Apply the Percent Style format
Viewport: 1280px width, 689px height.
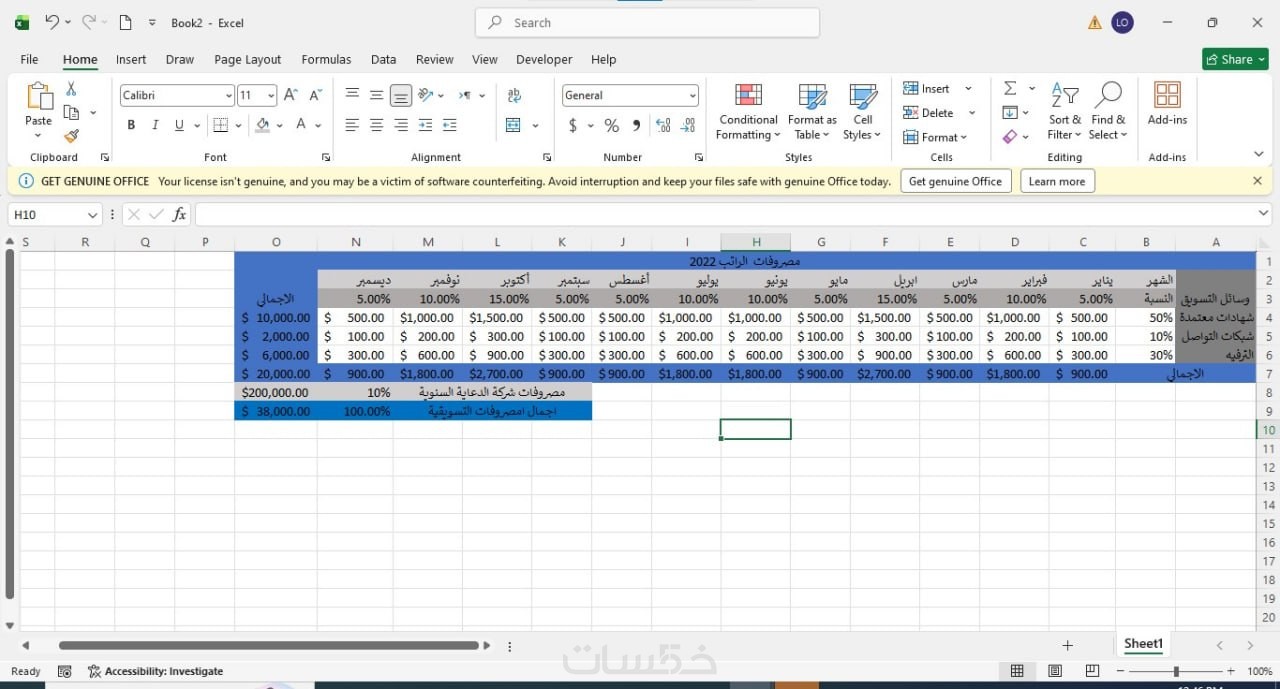[611, 125]
